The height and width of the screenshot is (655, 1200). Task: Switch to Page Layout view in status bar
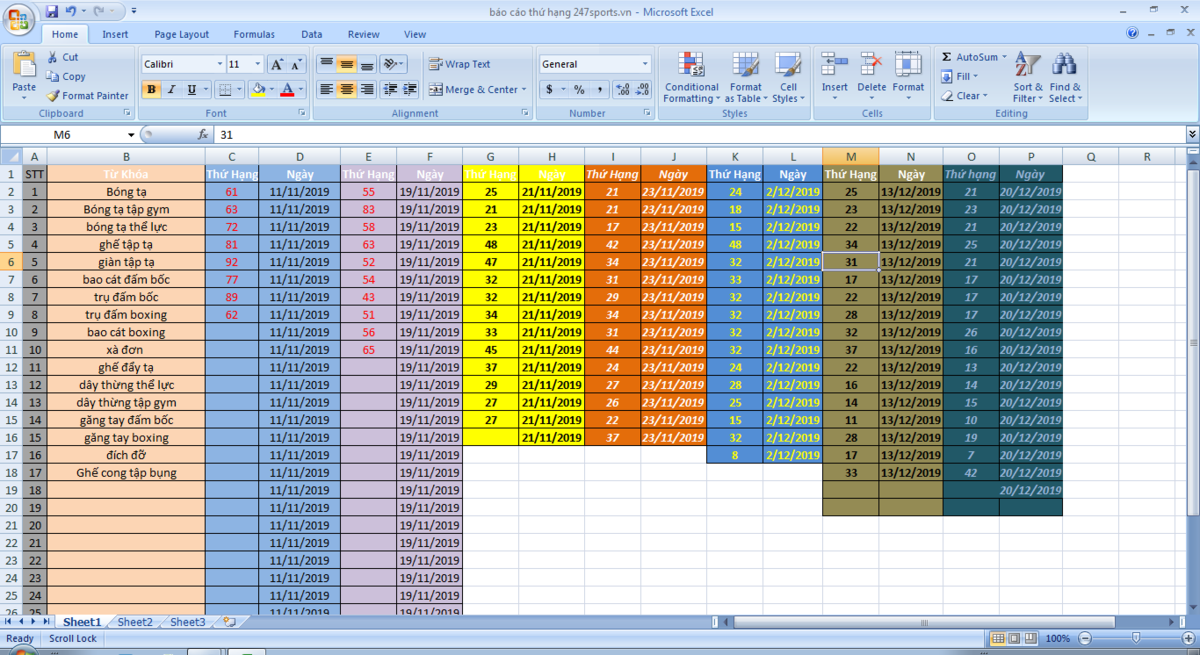click(1014, 638)
